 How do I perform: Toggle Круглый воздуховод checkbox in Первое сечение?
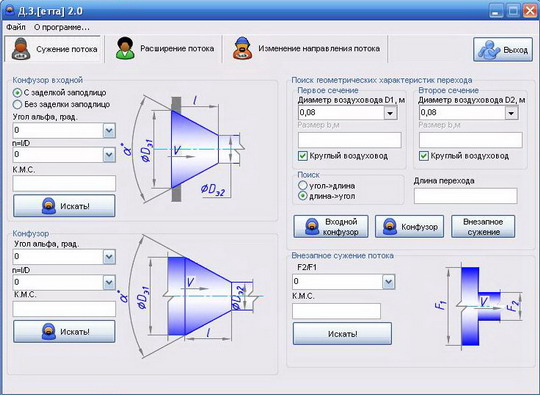(302, 156)
